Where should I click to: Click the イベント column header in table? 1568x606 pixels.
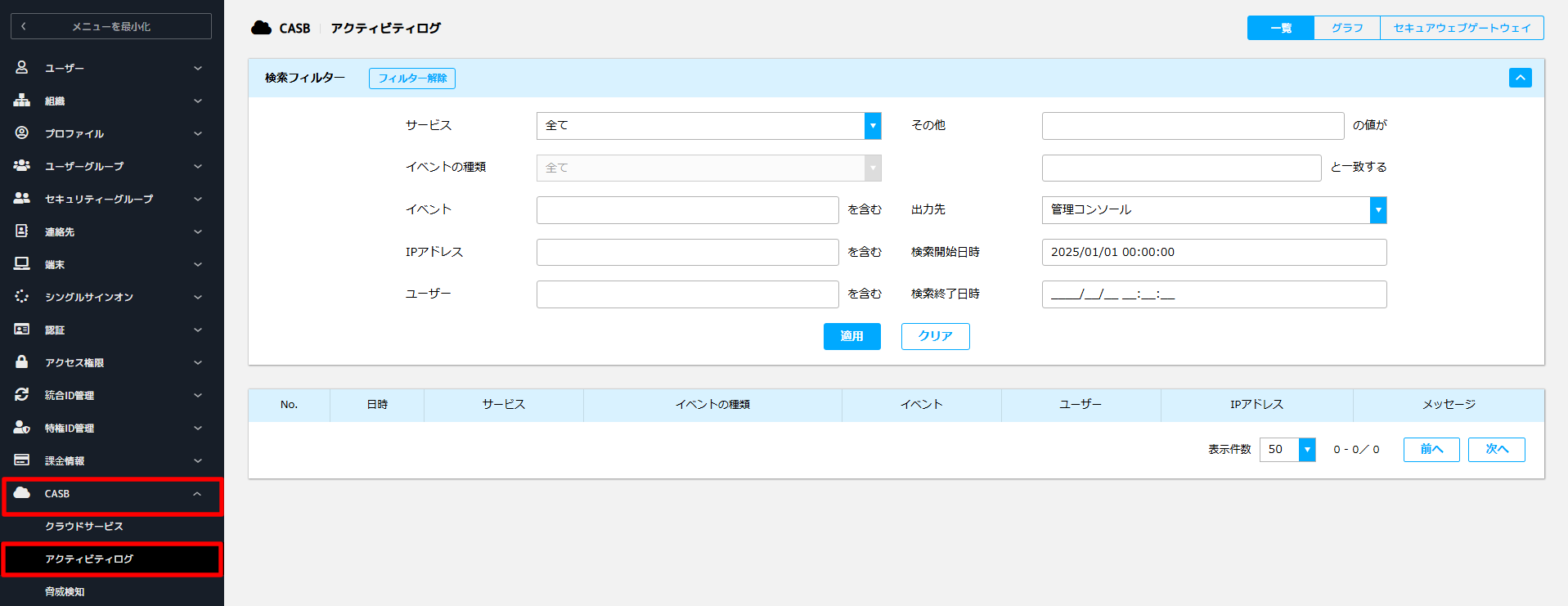pyautogui.click(x=922, y=405)
